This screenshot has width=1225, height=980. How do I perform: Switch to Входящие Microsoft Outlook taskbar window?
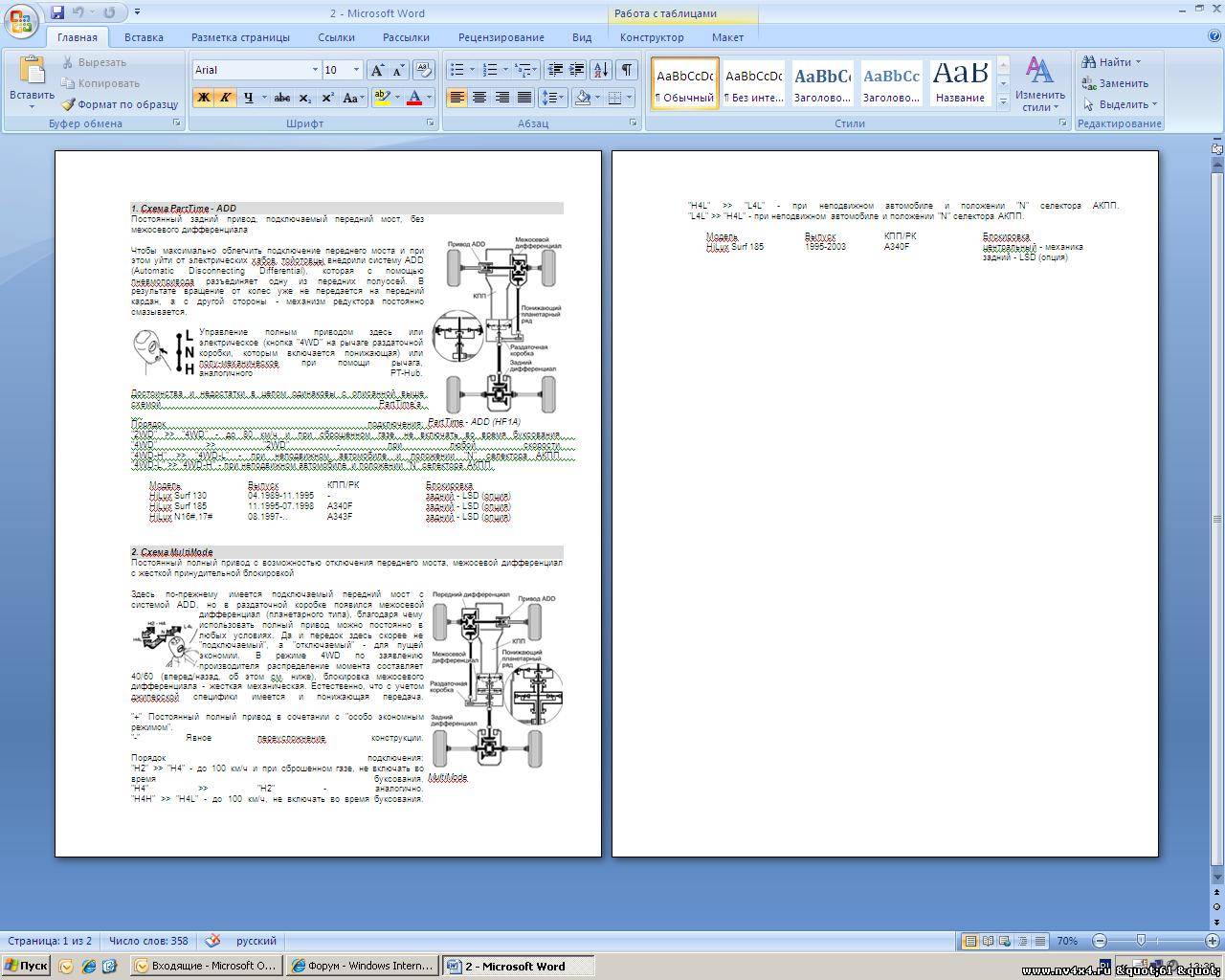click(206, 966)
